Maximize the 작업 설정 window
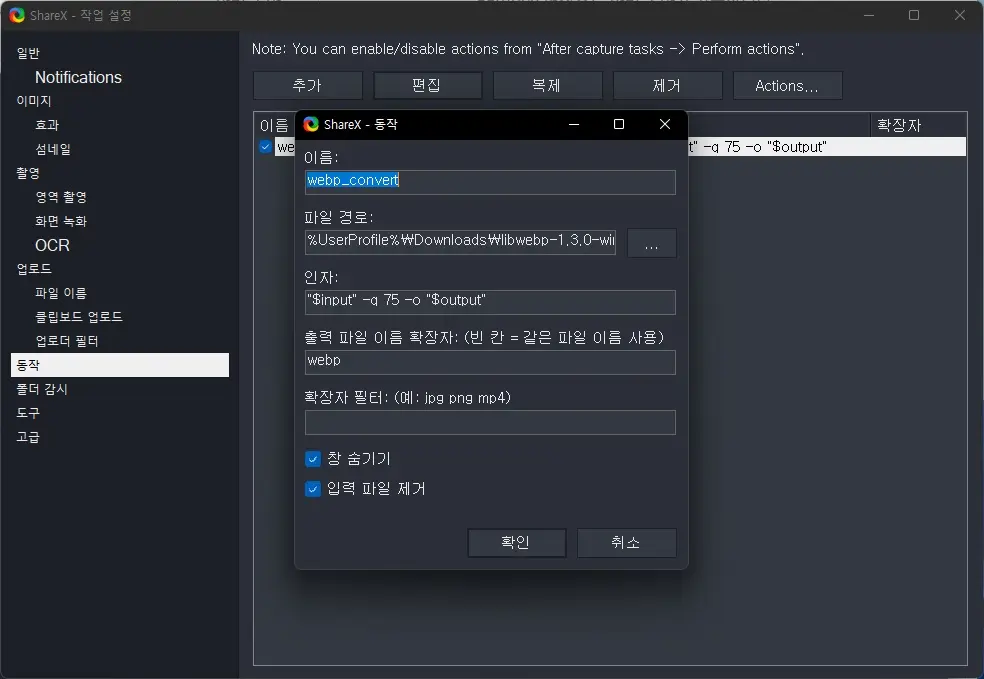Image resolution: width=984 pixels, height=679 pixels. 914,15
